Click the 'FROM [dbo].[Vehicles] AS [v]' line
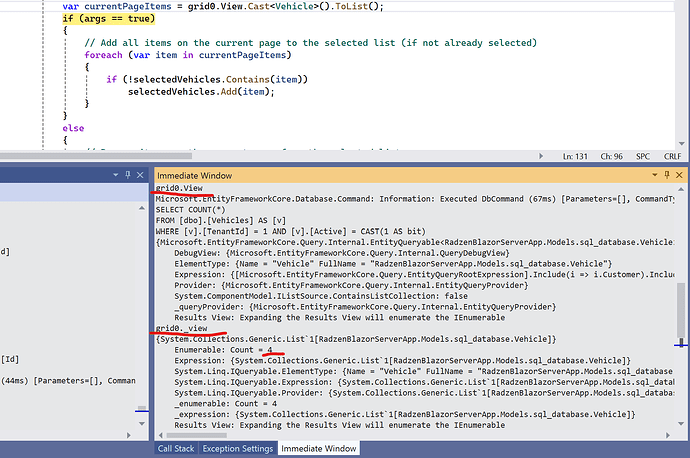 click(x=220, y=220)
